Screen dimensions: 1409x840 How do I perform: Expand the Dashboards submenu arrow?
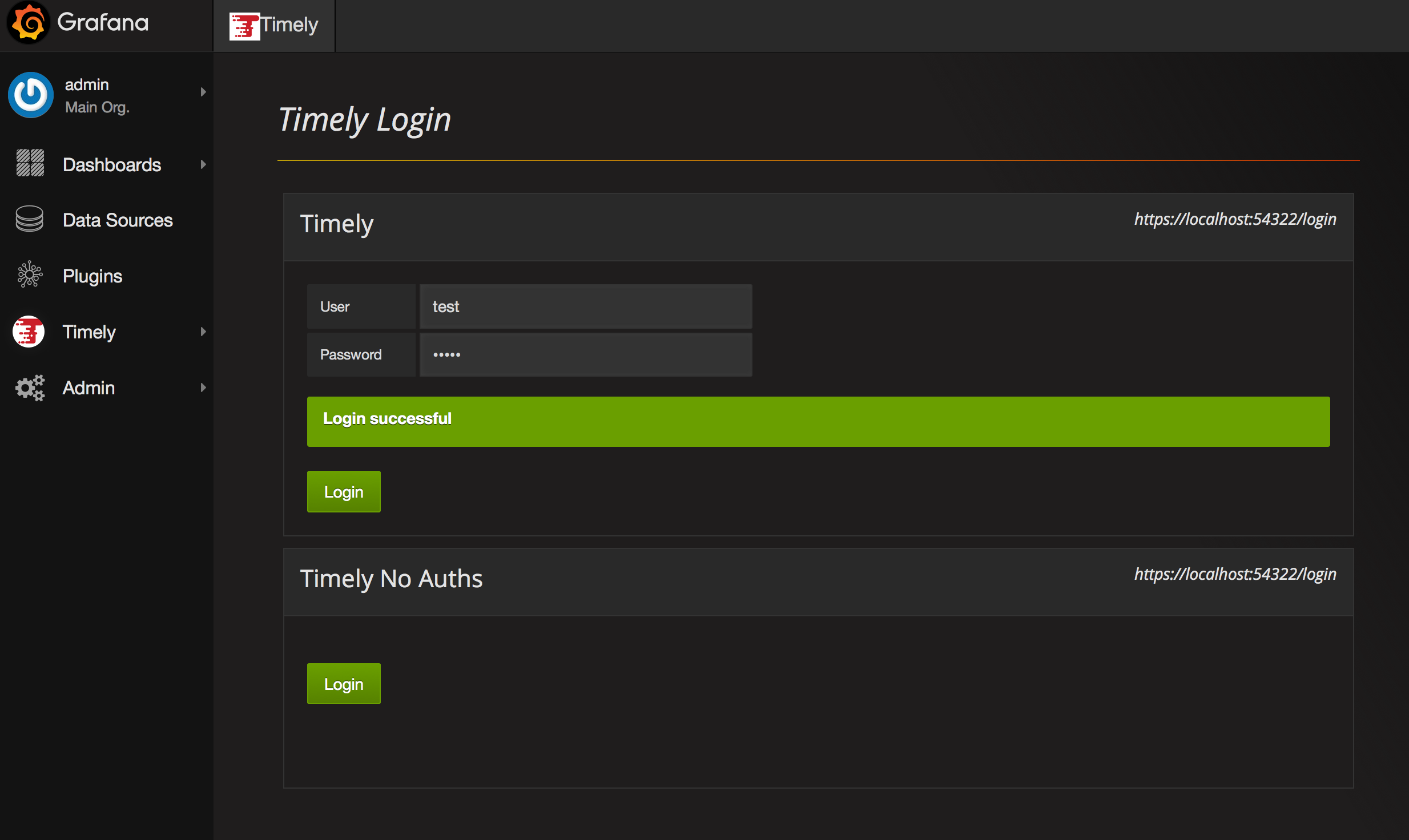tap(203, 164)
